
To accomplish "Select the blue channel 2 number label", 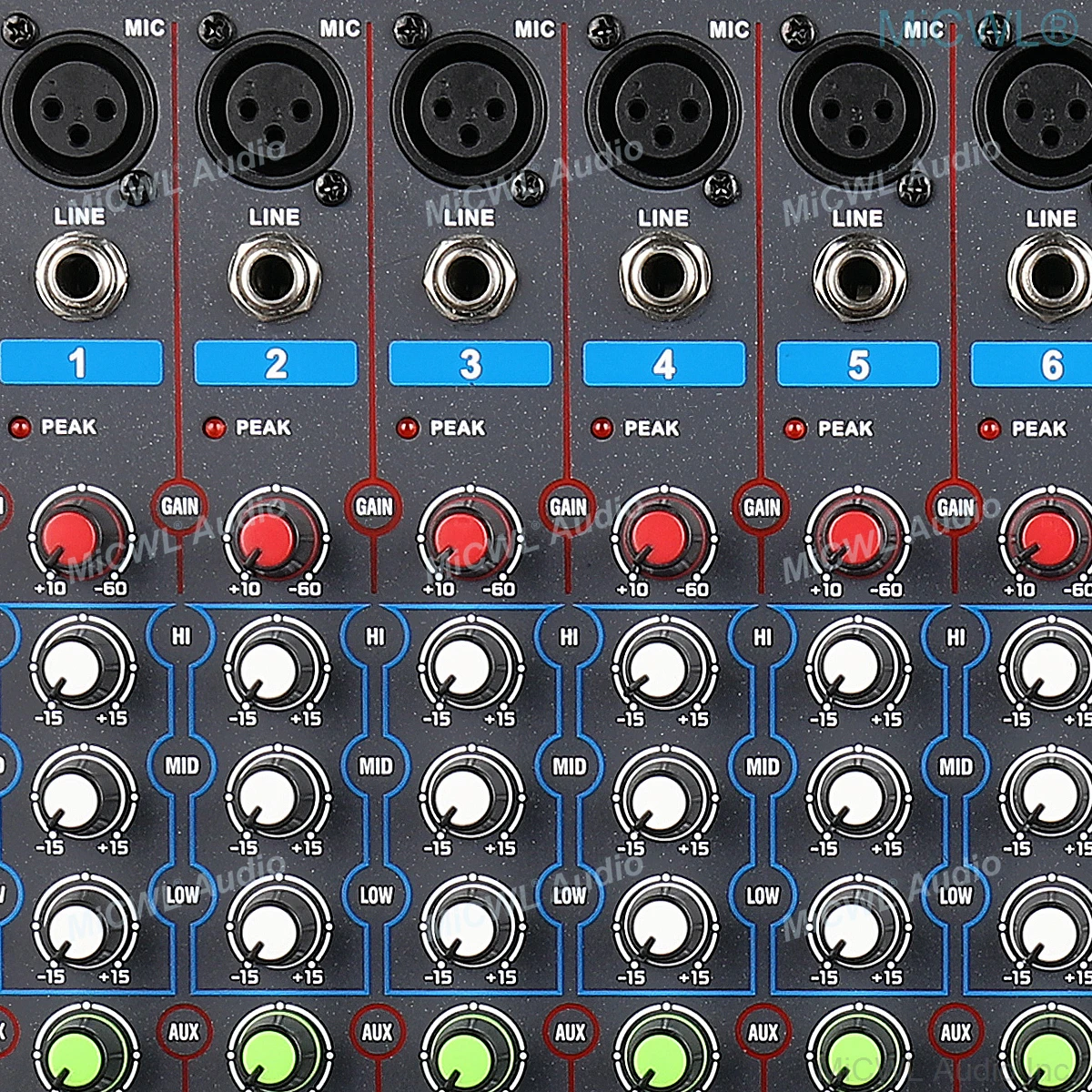I will [273, 359].
